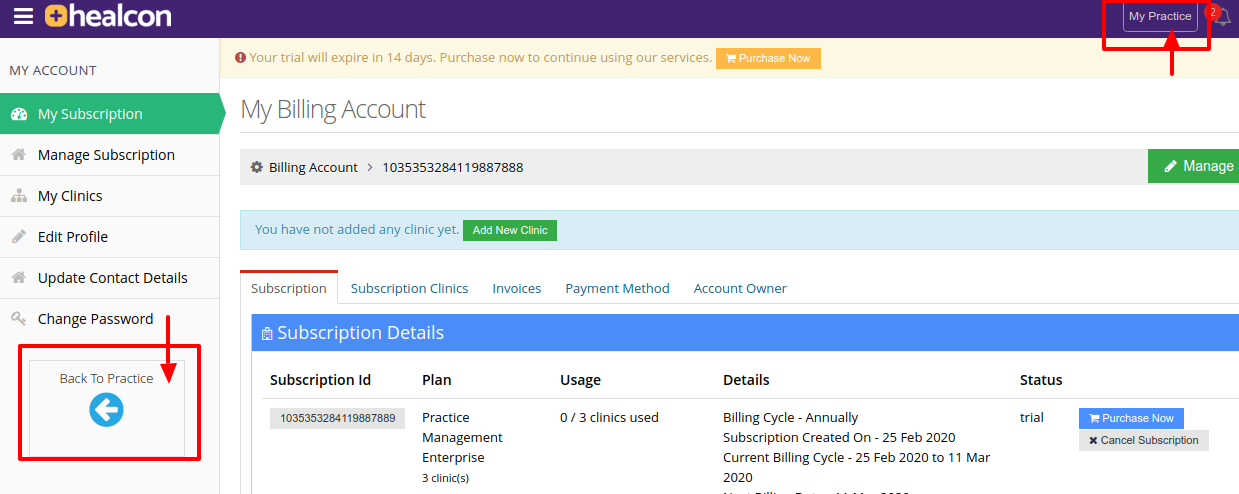Image resolution: width=1239 pixels, height=494 pixels.
Task: Switch to the Subscription Clinics tab
Action: coord(409,288)
